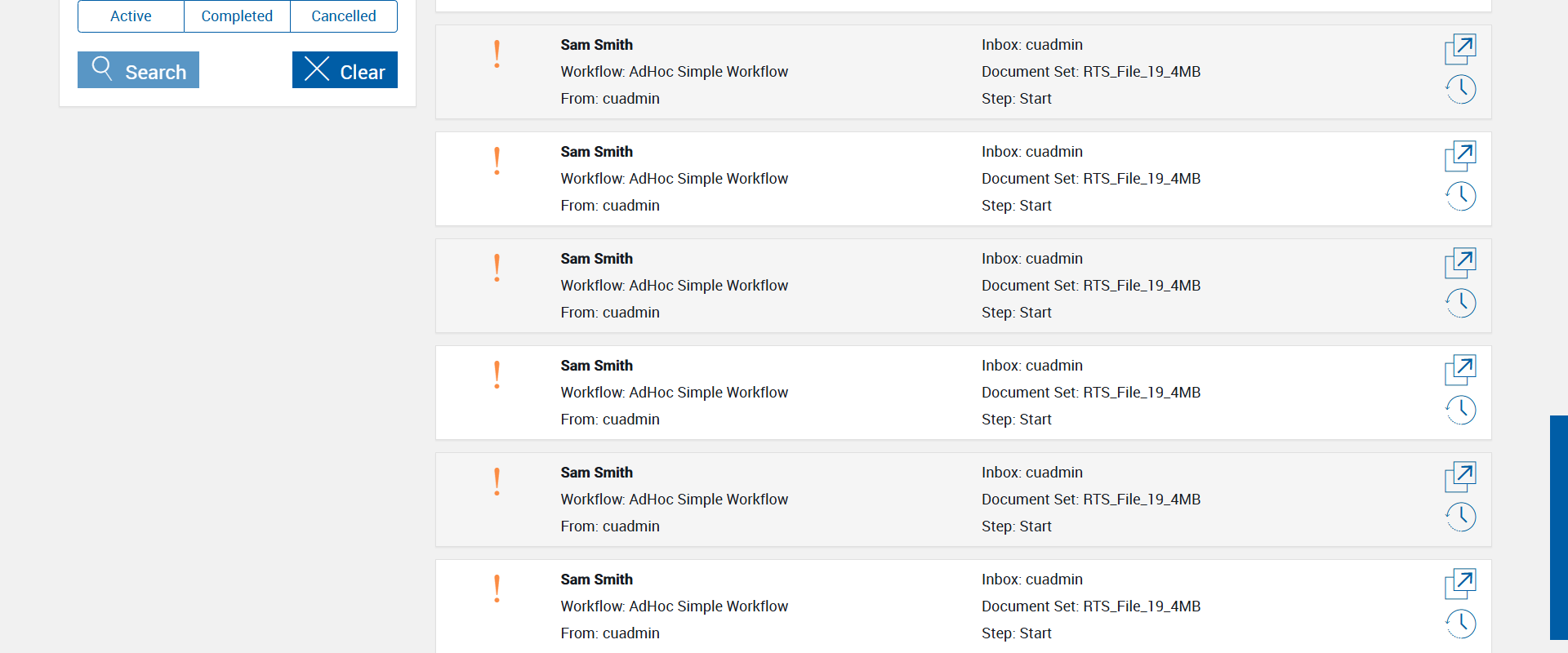Open the fourth workflow row via its popup icon
Image resolution: width=1568 pixels, height=653 pixels.
[x=1460, y=370]
